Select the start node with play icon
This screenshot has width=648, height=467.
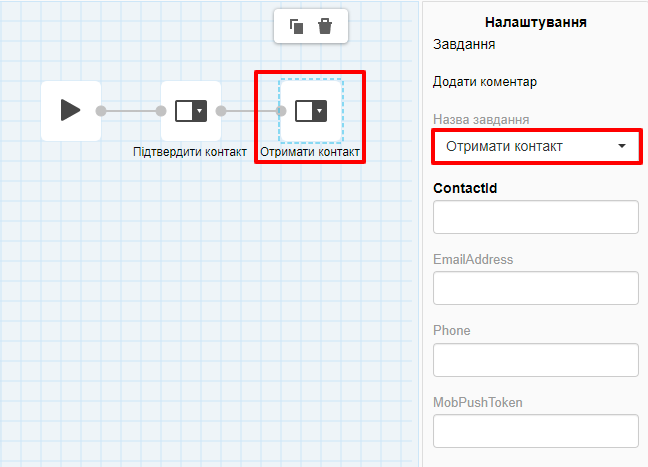[70, 110]
